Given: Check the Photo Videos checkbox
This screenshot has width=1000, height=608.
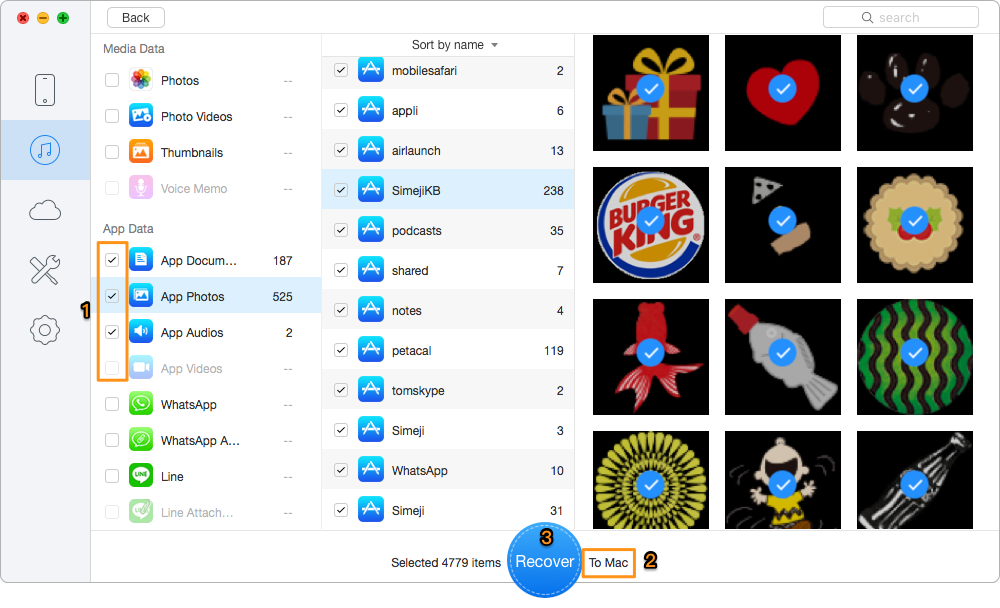Looking at the screenshot, I should [x=112, y=116].
